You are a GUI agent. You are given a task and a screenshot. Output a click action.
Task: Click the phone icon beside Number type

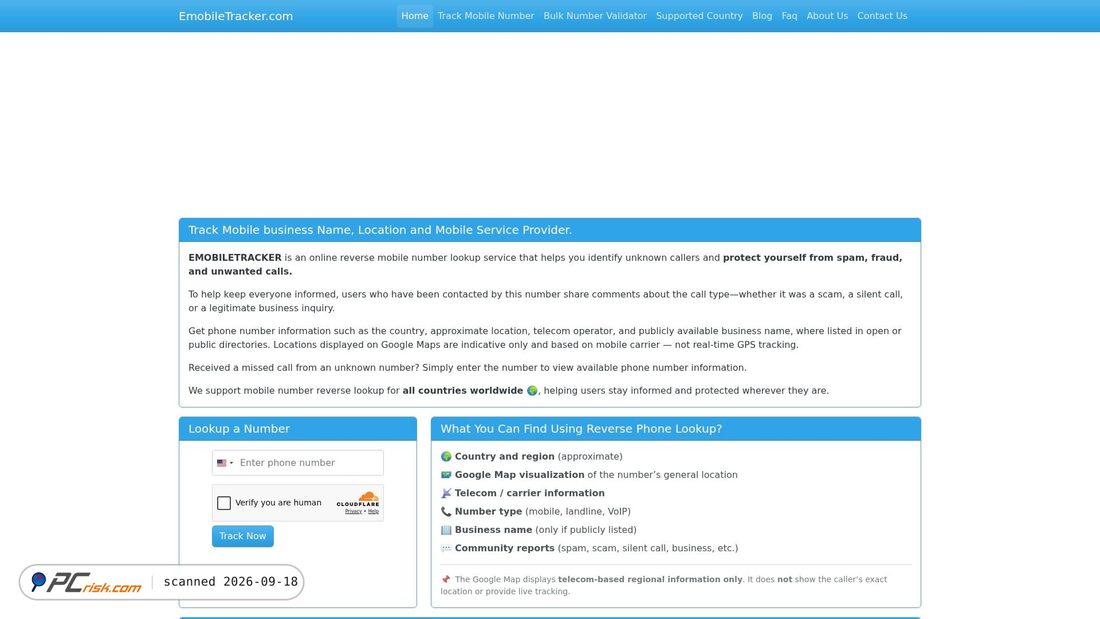point(446,512)
